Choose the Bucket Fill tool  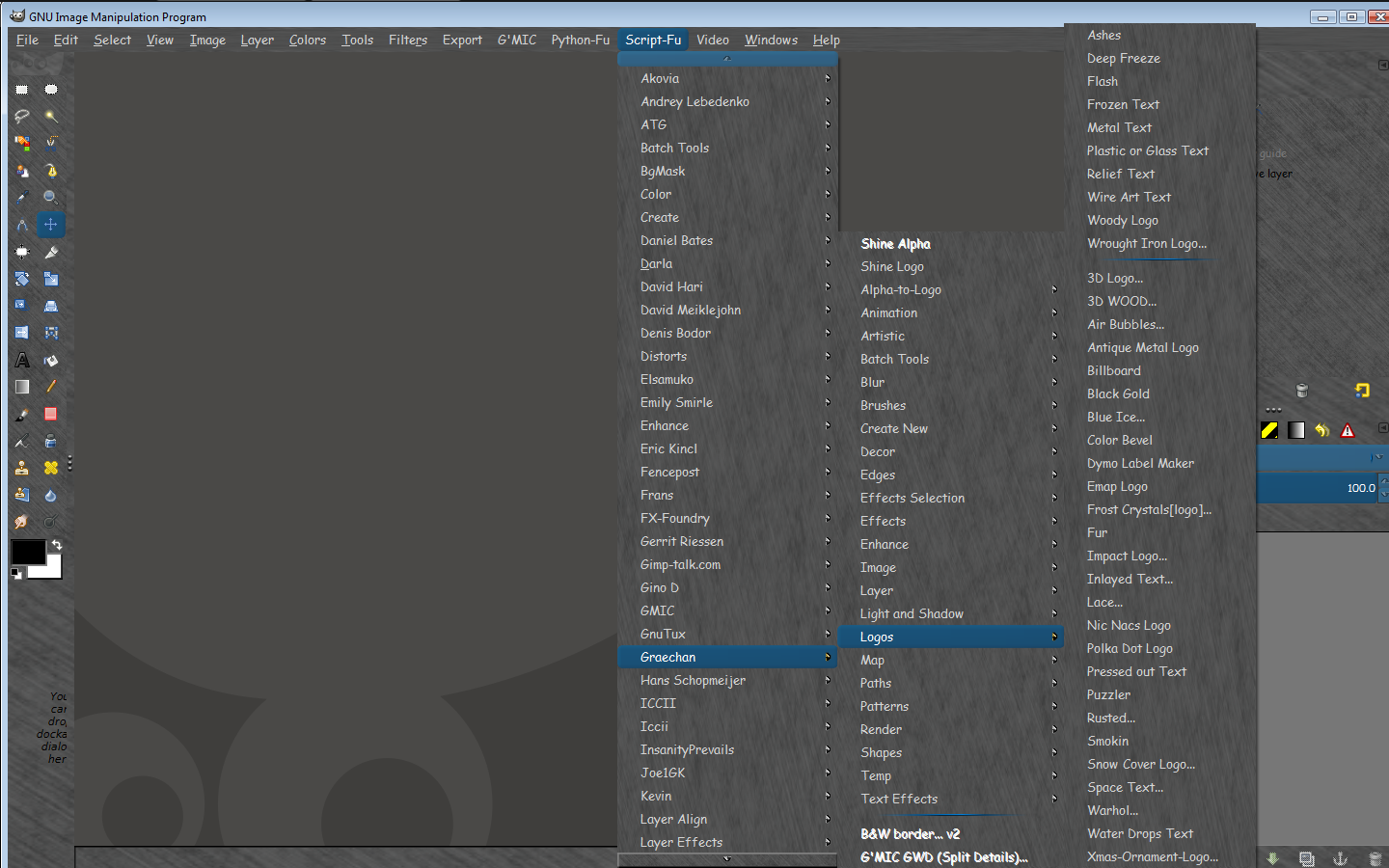51,360
